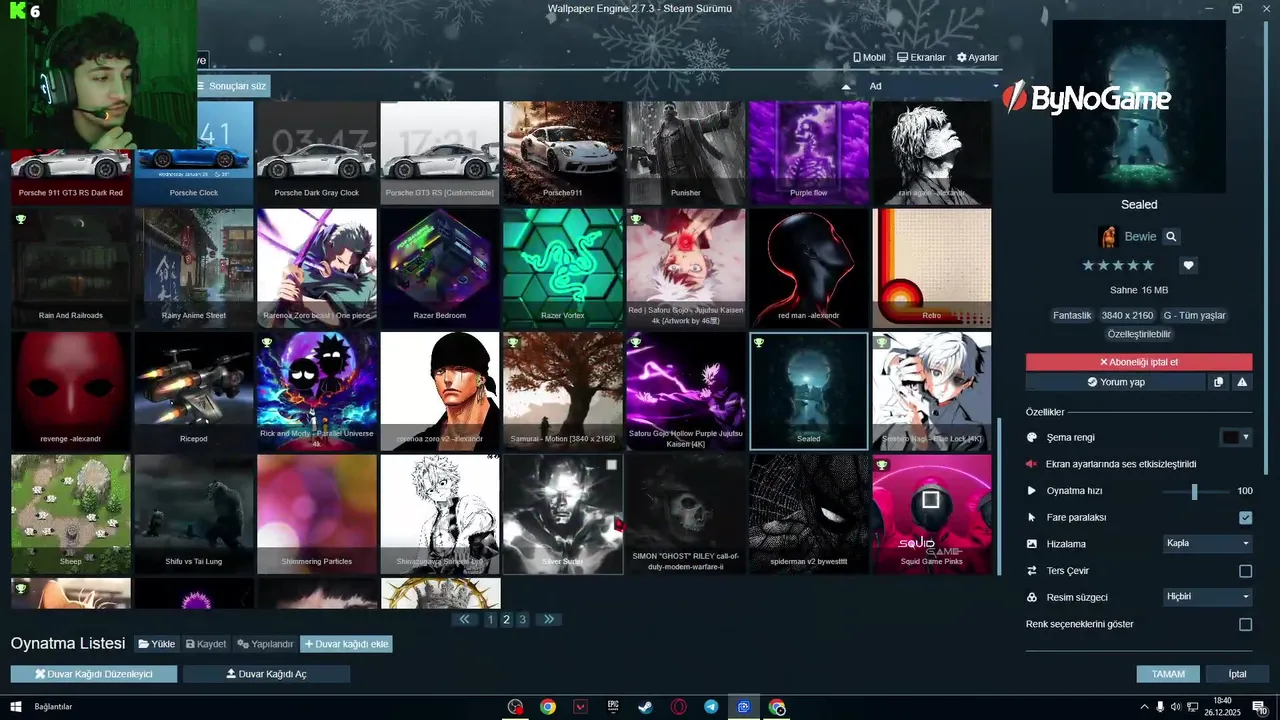
Task: Select the Porsche911 wallpaper thumbnail
Action: [563, 152]
